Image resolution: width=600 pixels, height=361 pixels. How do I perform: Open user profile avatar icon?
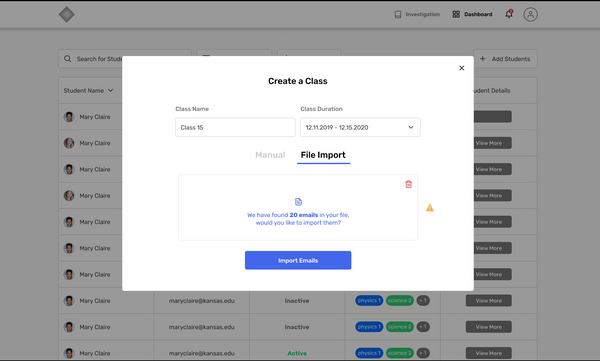coord(530,15)
